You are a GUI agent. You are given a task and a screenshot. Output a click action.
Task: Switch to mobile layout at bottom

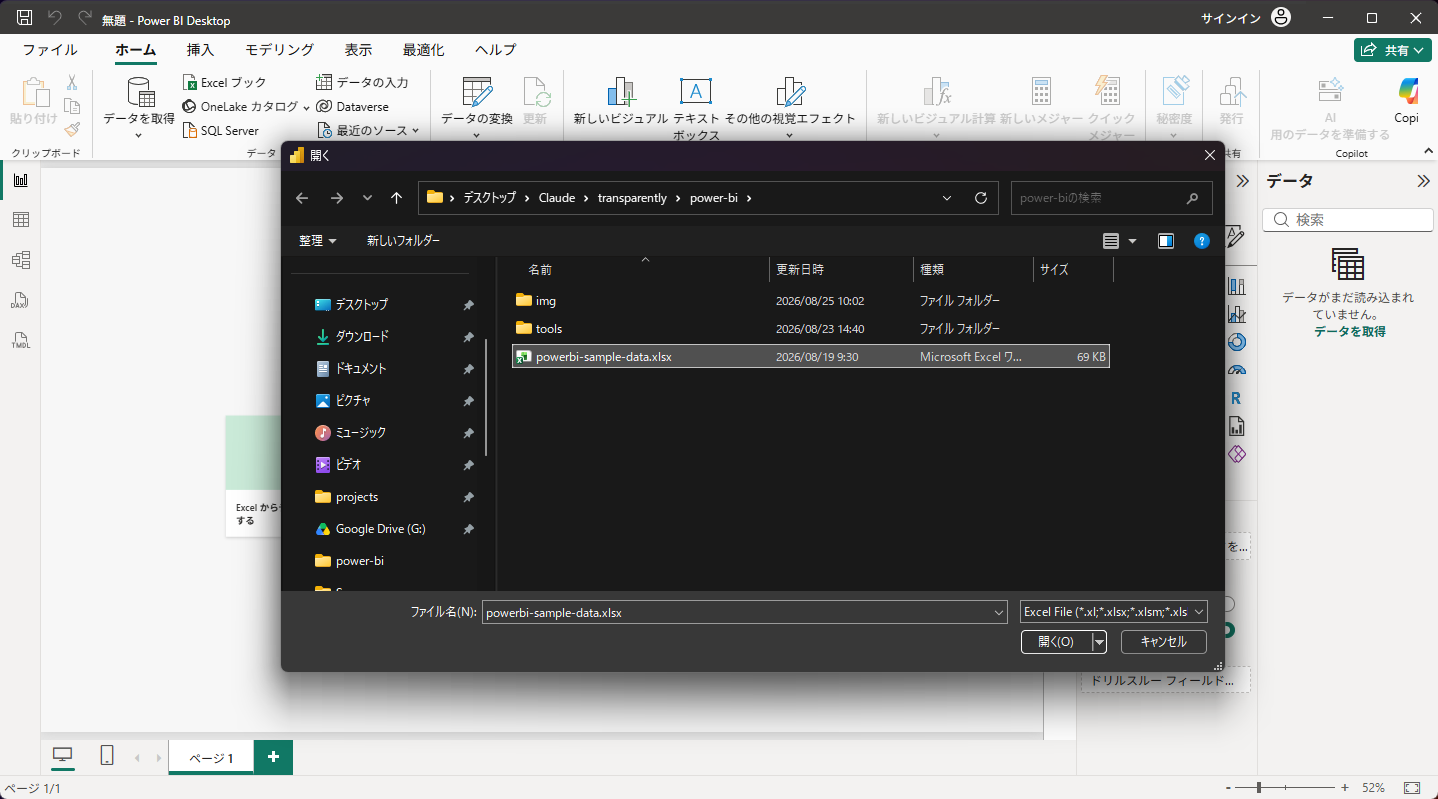coord(107,756)
